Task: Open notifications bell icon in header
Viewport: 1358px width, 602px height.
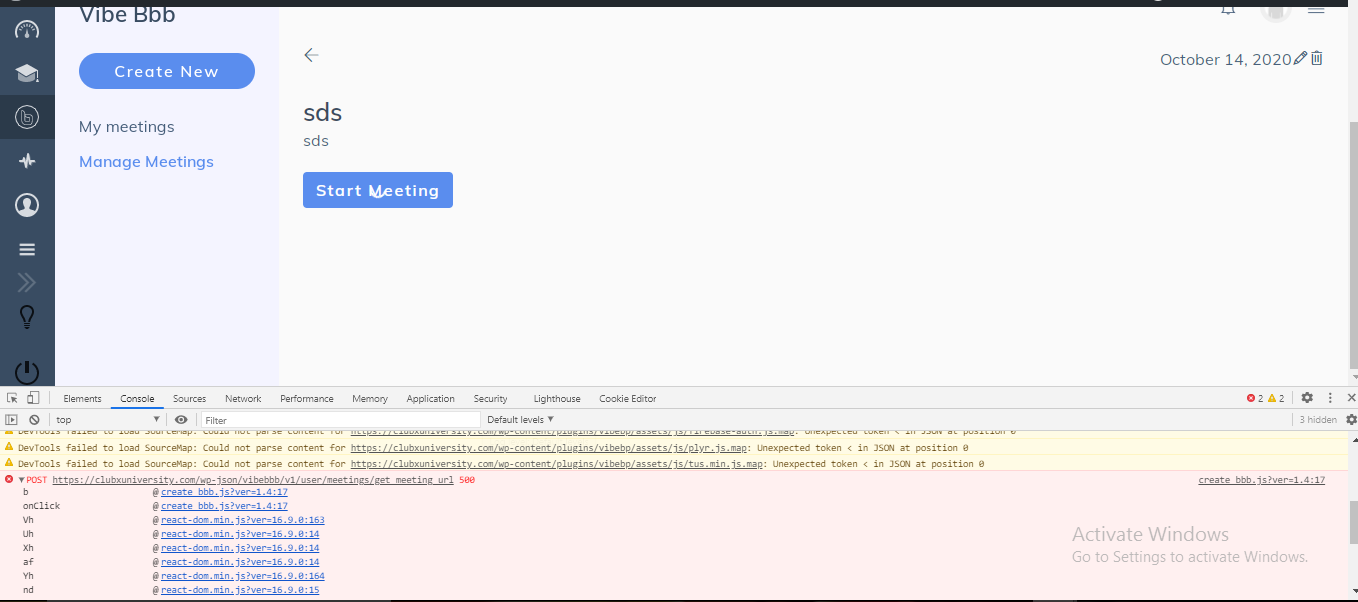Action: (1228, 8)
